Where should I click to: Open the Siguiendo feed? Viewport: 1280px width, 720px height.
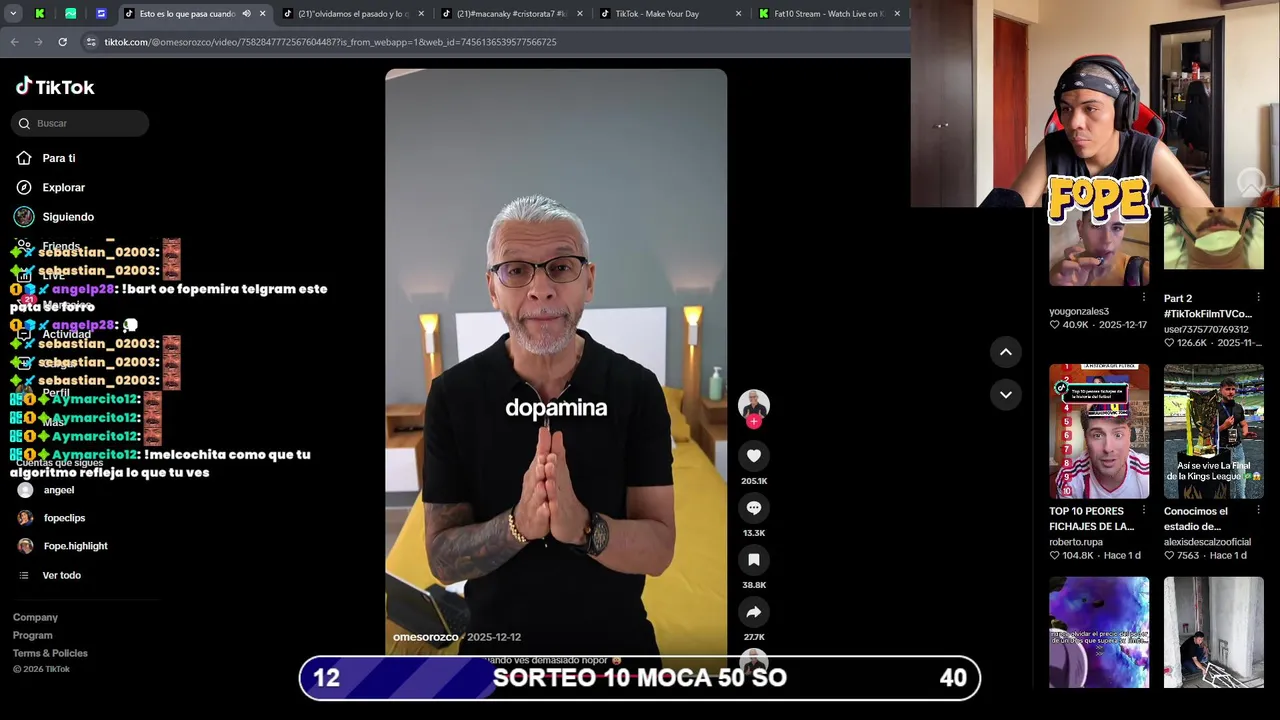click(x=68, y=217)
